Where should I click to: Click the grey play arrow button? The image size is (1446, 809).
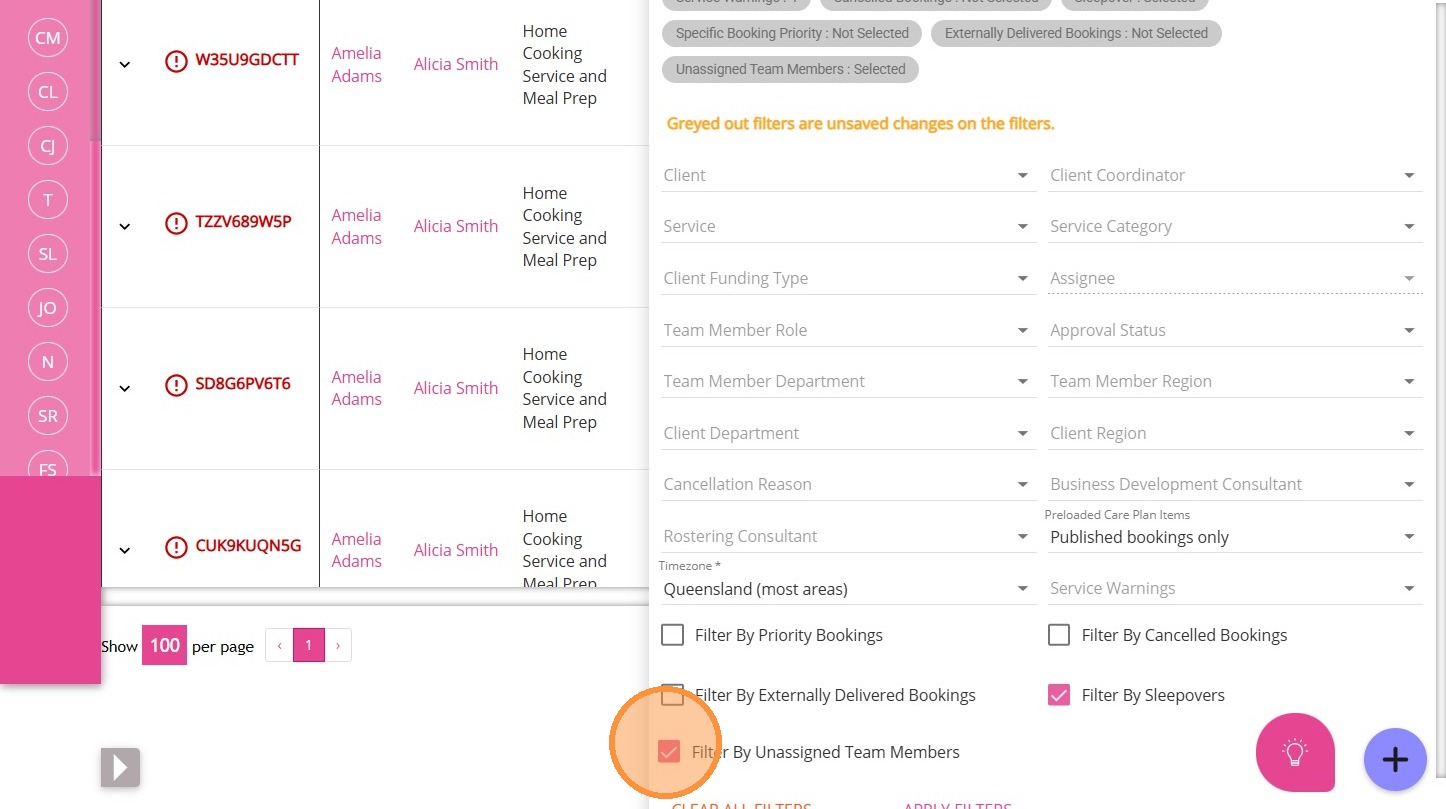coord(120,767)
